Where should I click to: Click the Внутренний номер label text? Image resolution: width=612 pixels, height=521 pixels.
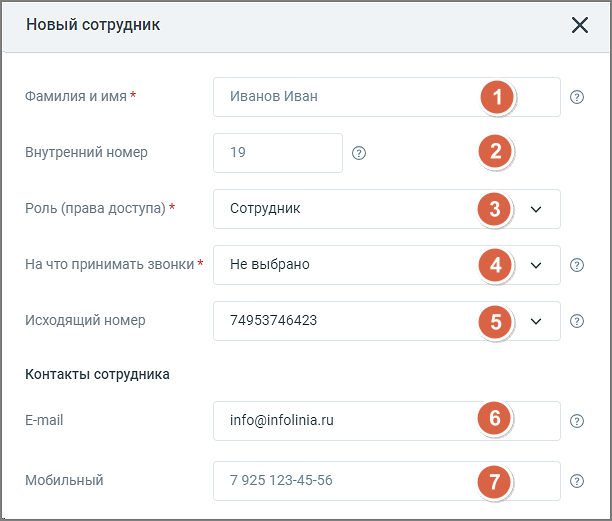86,152
